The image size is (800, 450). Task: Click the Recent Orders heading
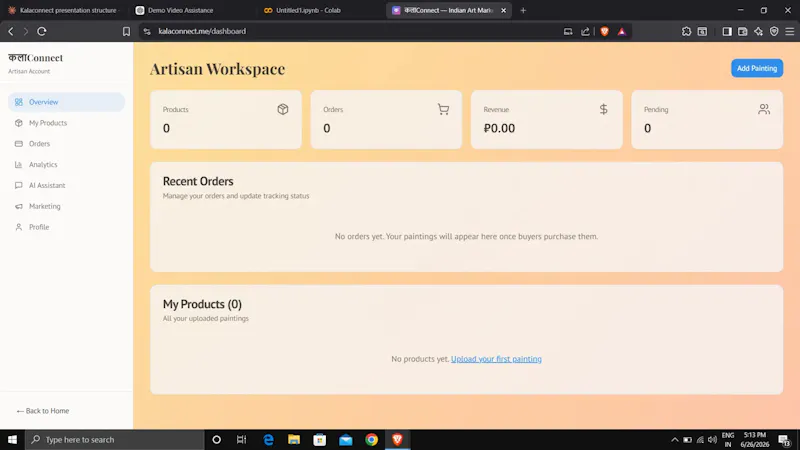coord(198,181)
